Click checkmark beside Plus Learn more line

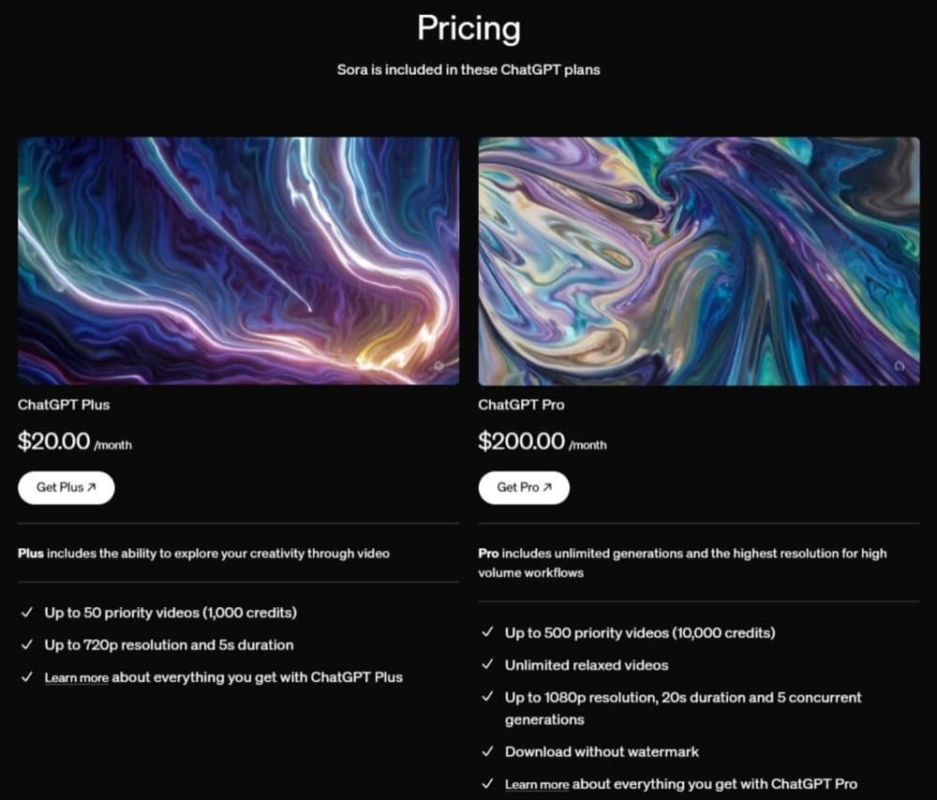26,678
